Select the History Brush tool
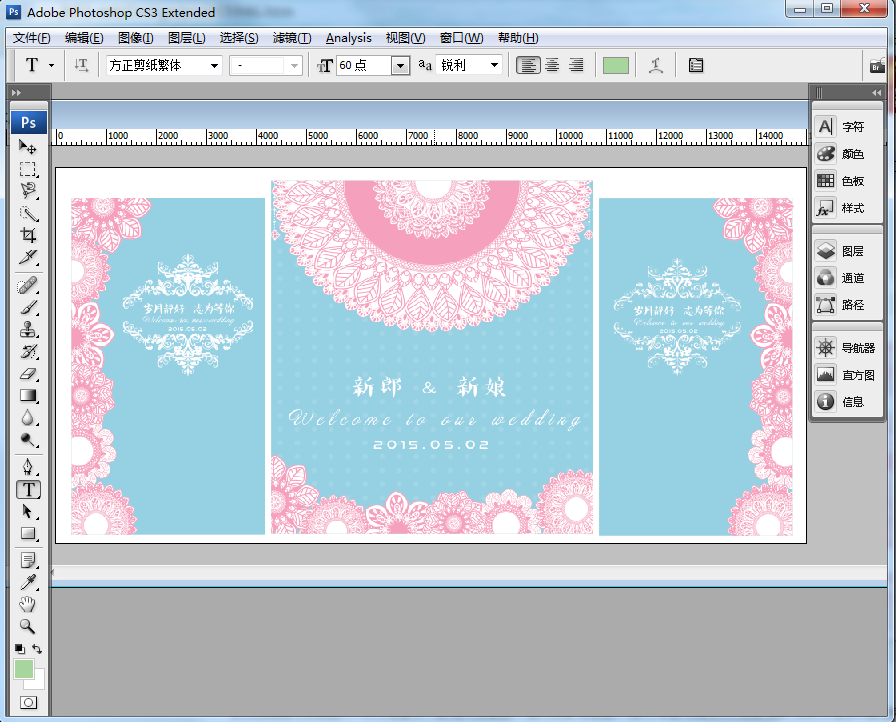Viewport: 896px width, 722px height. (x=27, y=351)
